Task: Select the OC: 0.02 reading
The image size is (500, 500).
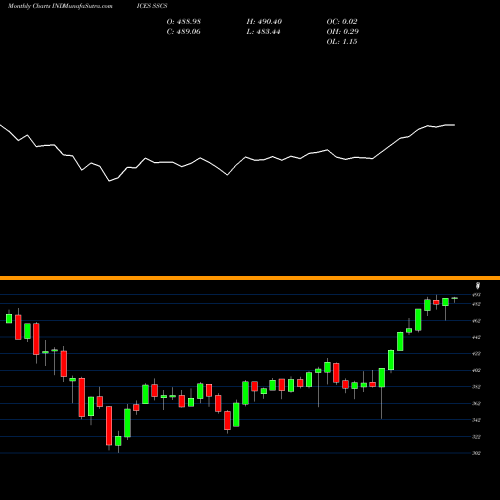Action: click(x=342, y=22)
